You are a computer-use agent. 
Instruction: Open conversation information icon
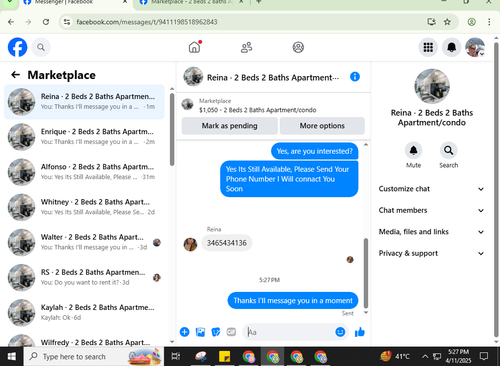click(355, 77)
